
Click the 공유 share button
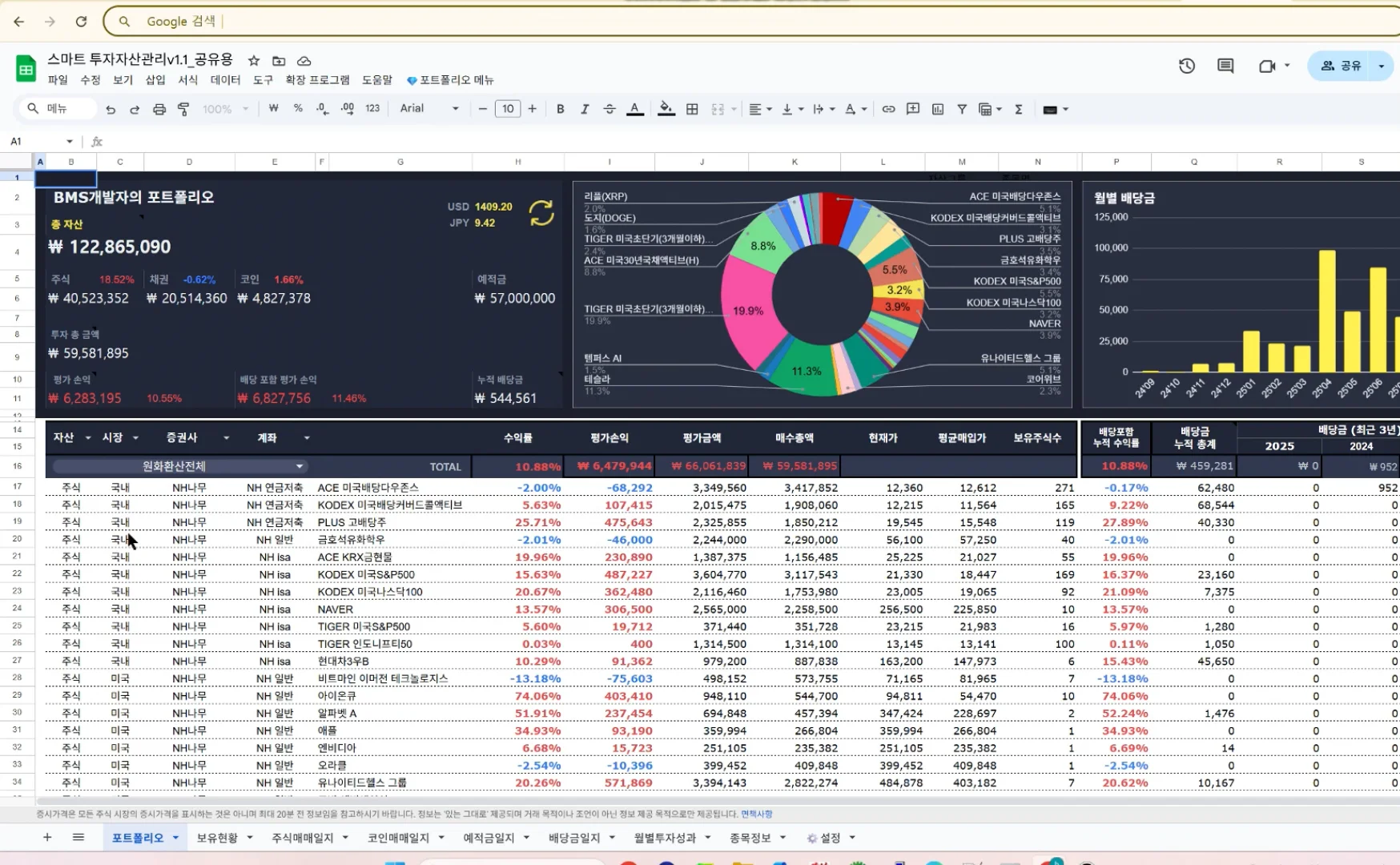tap(1342, 66)
